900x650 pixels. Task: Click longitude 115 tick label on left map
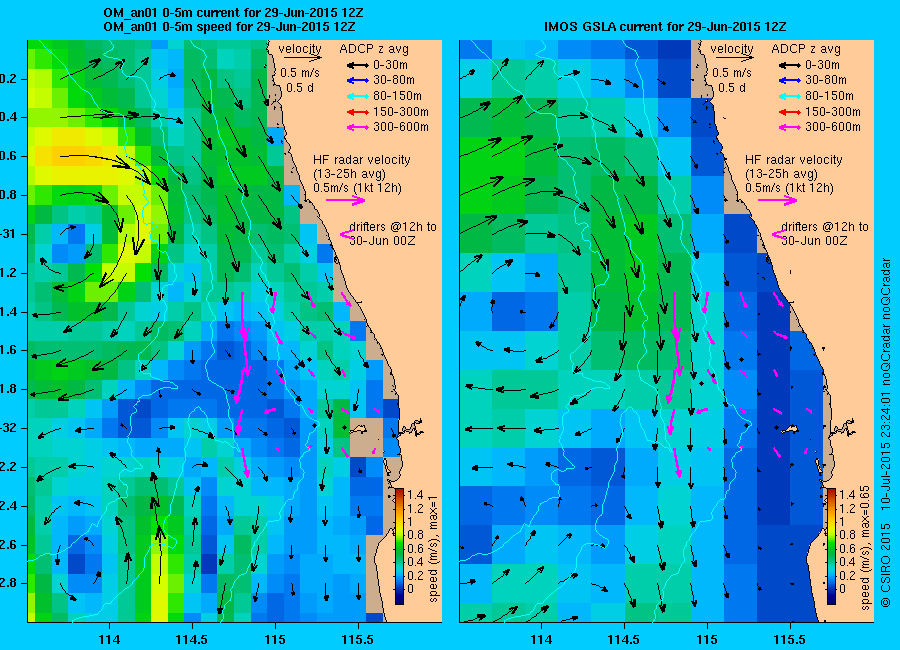tap(275, 640)
